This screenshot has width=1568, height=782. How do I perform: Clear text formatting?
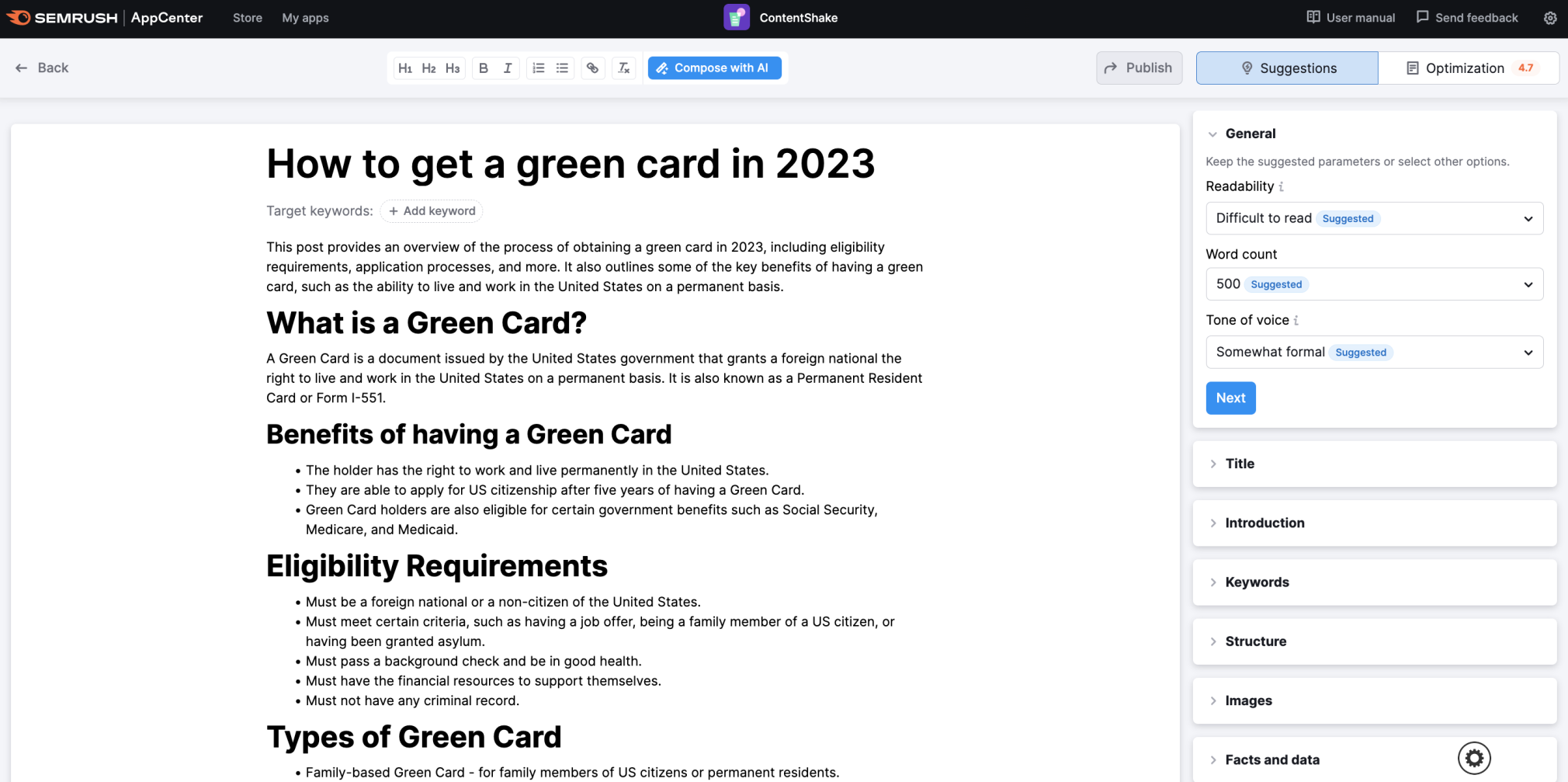click(x=624, y=68)
